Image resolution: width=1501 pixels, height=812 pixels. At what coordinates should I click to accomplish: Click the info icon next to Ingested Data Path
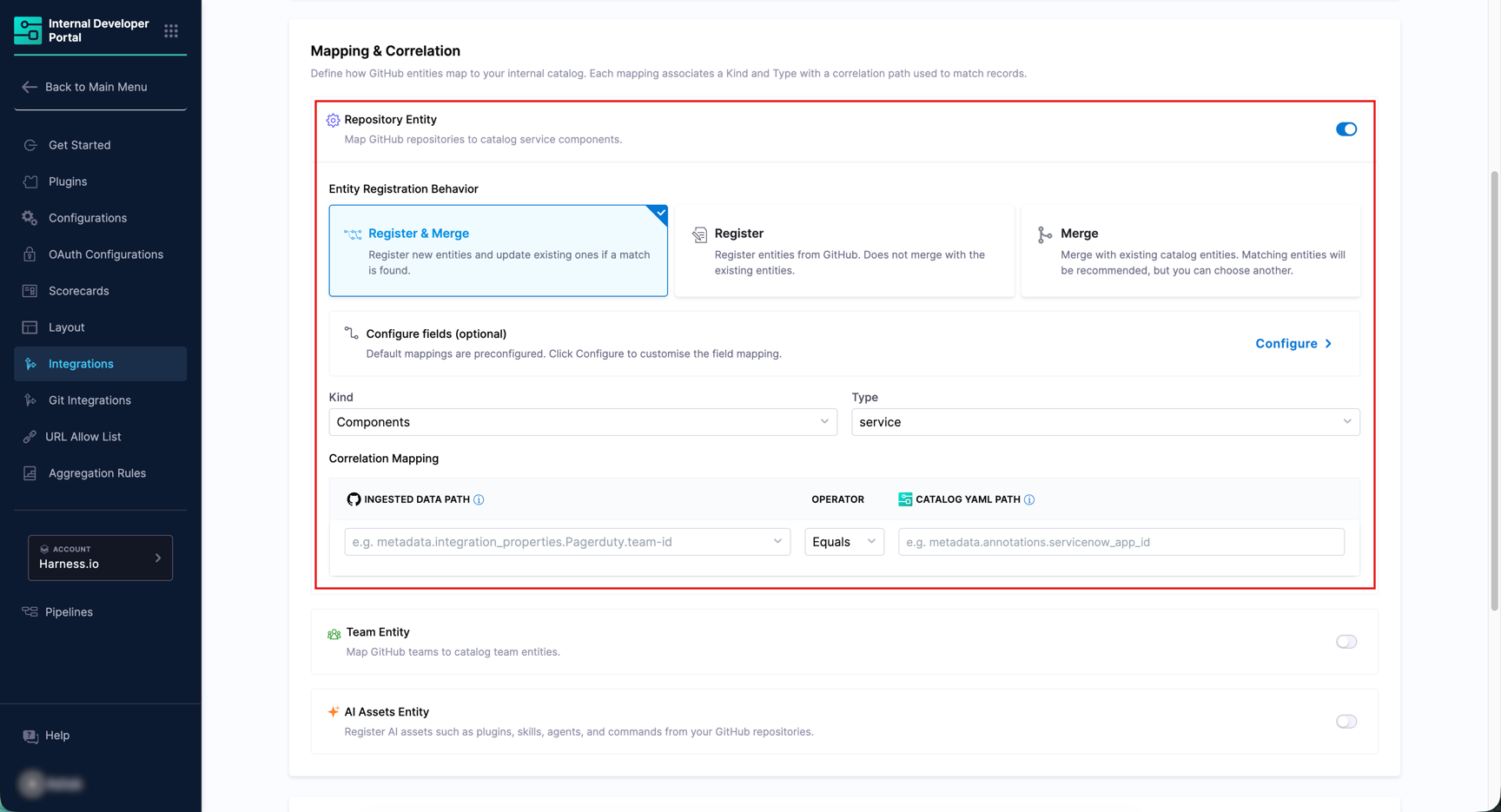[479, 500]
